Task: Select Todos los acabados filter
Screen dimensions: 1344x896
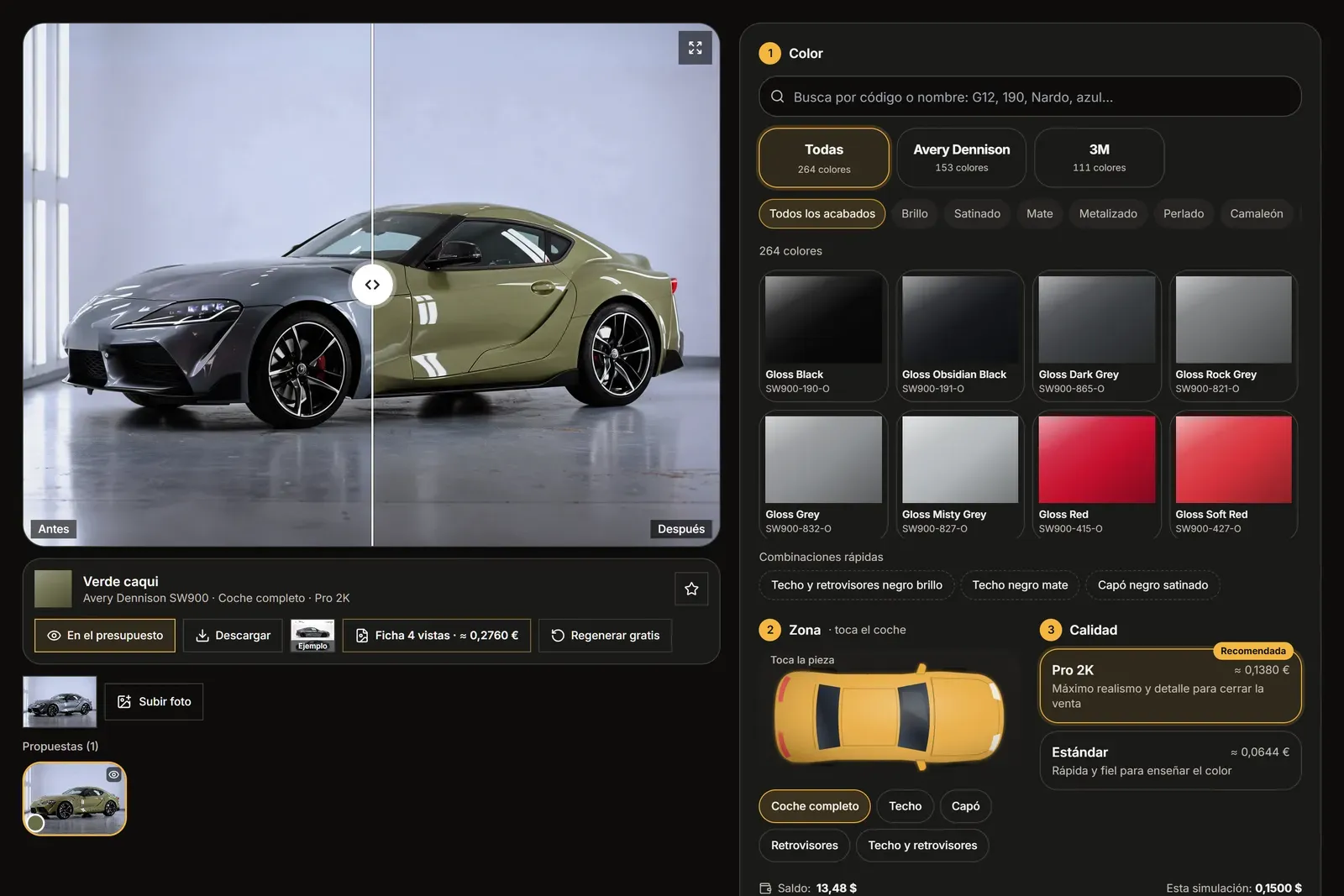Action: [x=822, y=214]
